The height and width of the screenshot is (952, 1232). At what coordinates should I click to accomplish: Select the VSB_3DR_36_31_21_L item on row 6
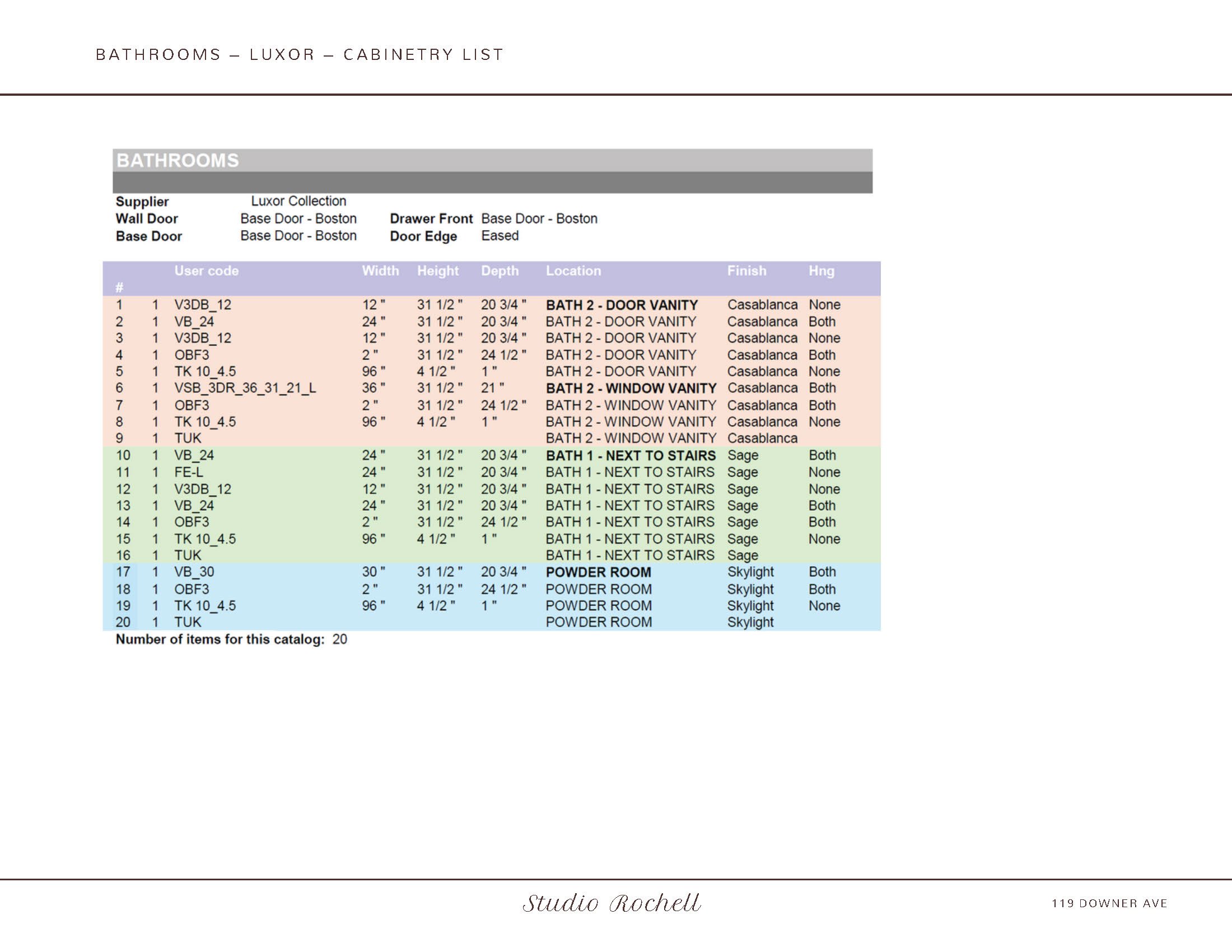(245, 388)
